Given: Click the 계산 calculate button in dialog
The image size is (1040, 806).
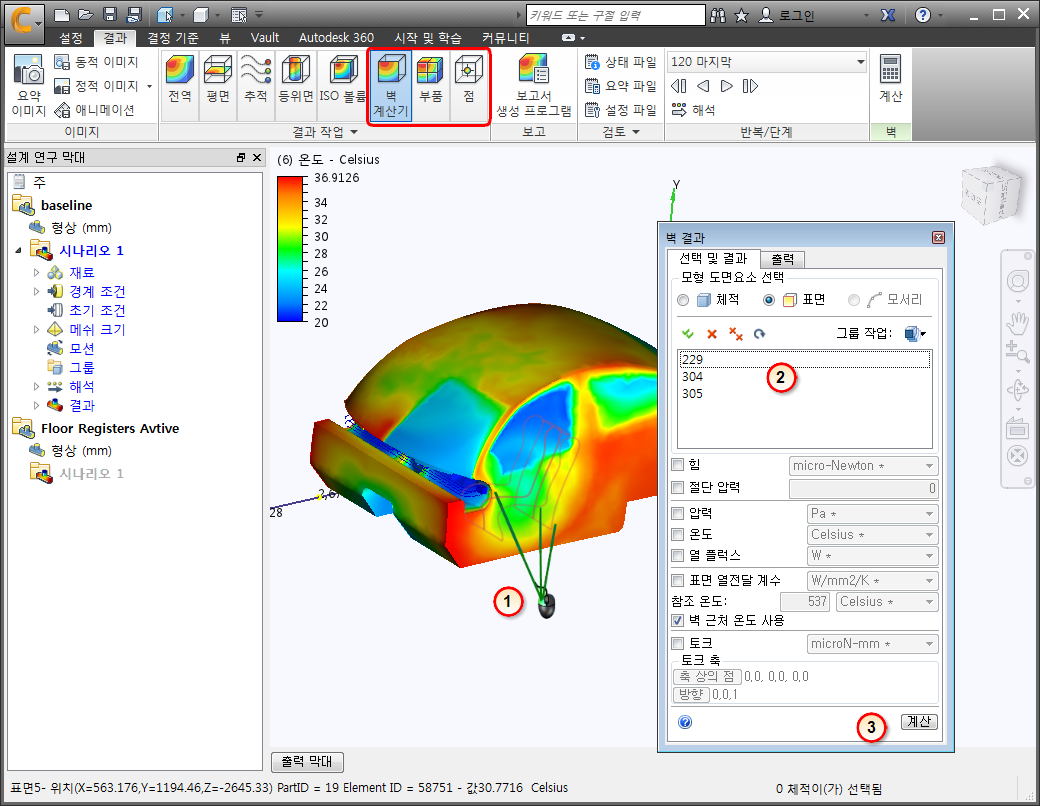Looking at the screenshot, I should (x=919, y=722).
